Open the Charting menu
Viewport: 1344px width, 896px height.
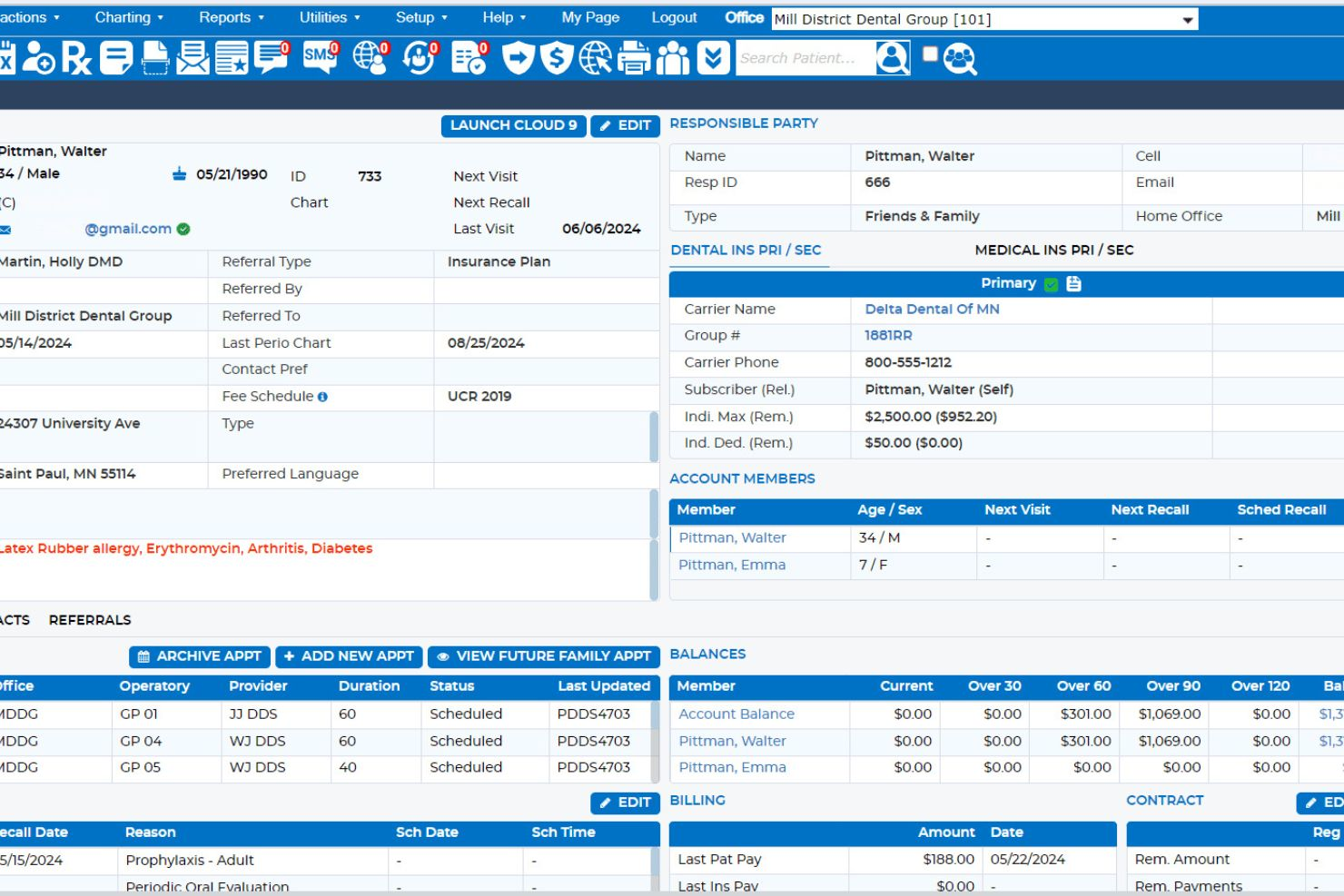[x=129, y=17]
